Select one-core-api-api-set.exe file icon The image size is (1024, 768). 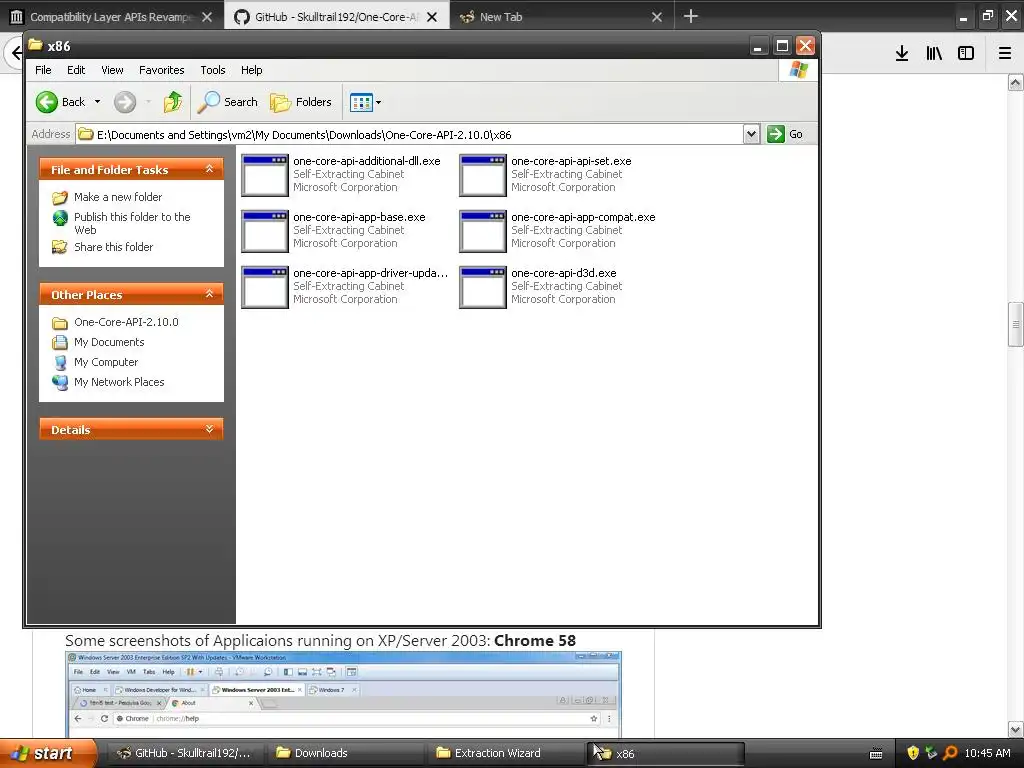483,175
